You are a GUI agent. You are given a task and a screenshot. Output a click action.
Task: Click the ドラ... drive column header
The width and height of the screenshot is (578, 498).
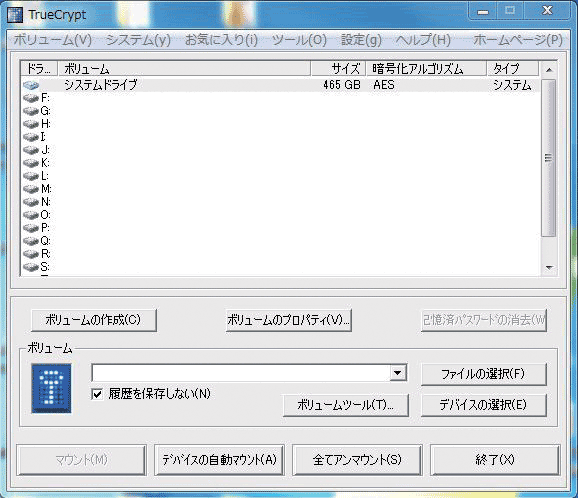(39, 69)
